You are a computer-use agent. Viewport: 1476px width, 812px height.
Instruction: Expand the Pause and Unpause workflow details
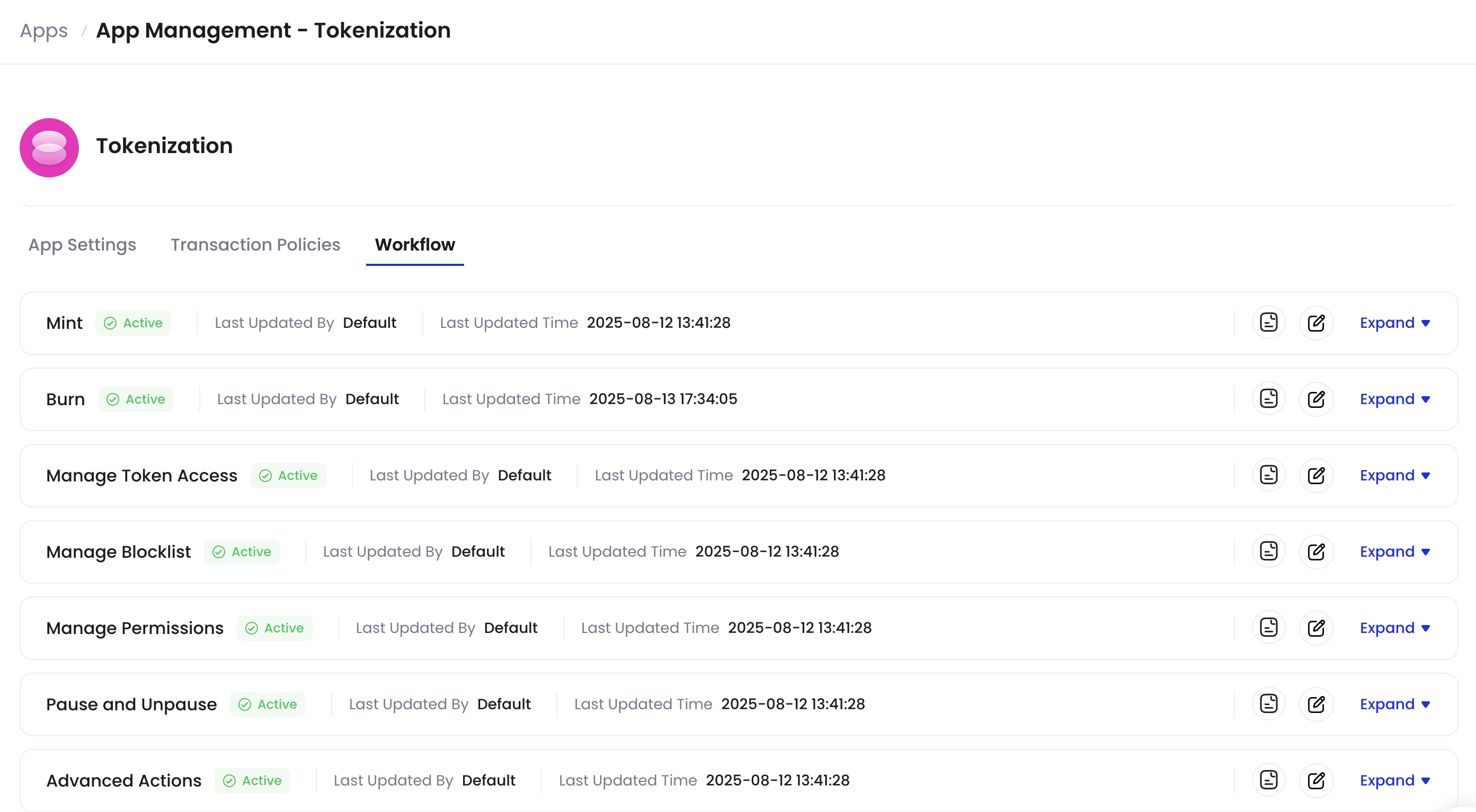click(1394, 704)
